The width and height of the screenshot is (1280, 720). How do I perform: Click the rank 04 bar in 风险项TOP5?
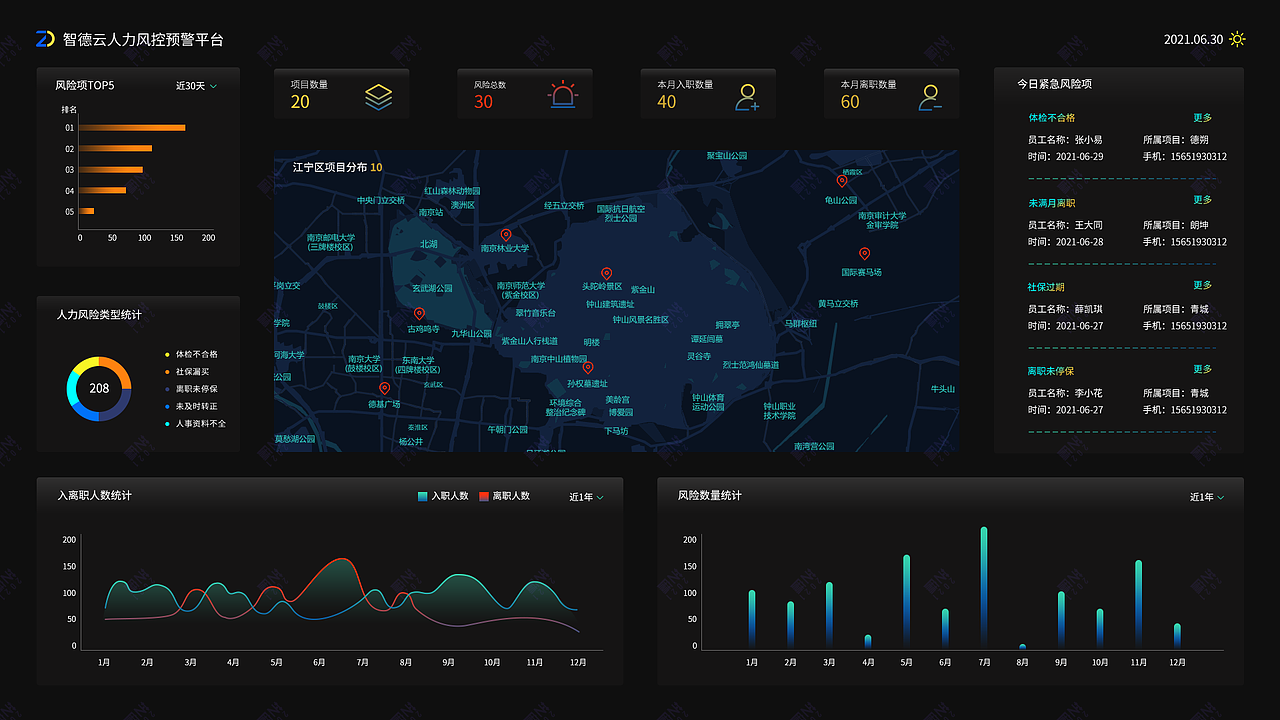103,190
